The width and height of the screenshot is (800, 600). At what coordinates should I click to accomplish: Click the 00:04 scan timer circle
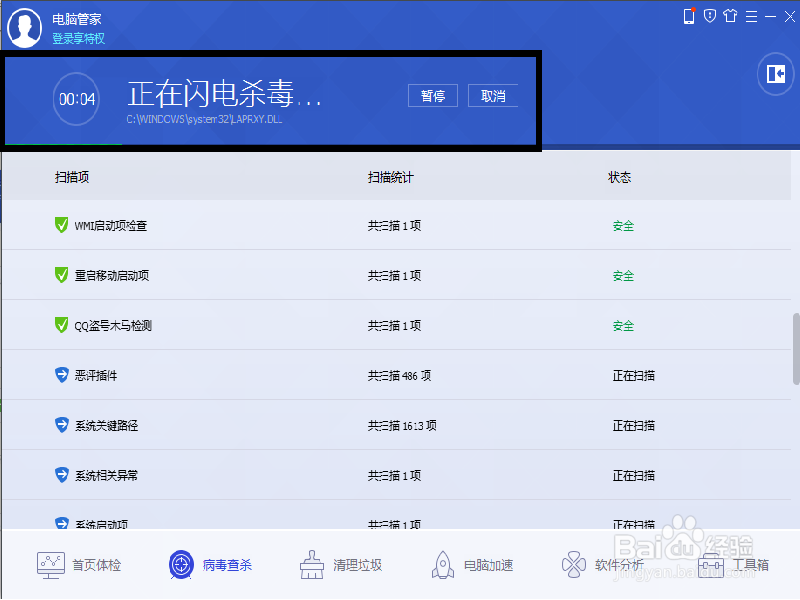[77, 99]
